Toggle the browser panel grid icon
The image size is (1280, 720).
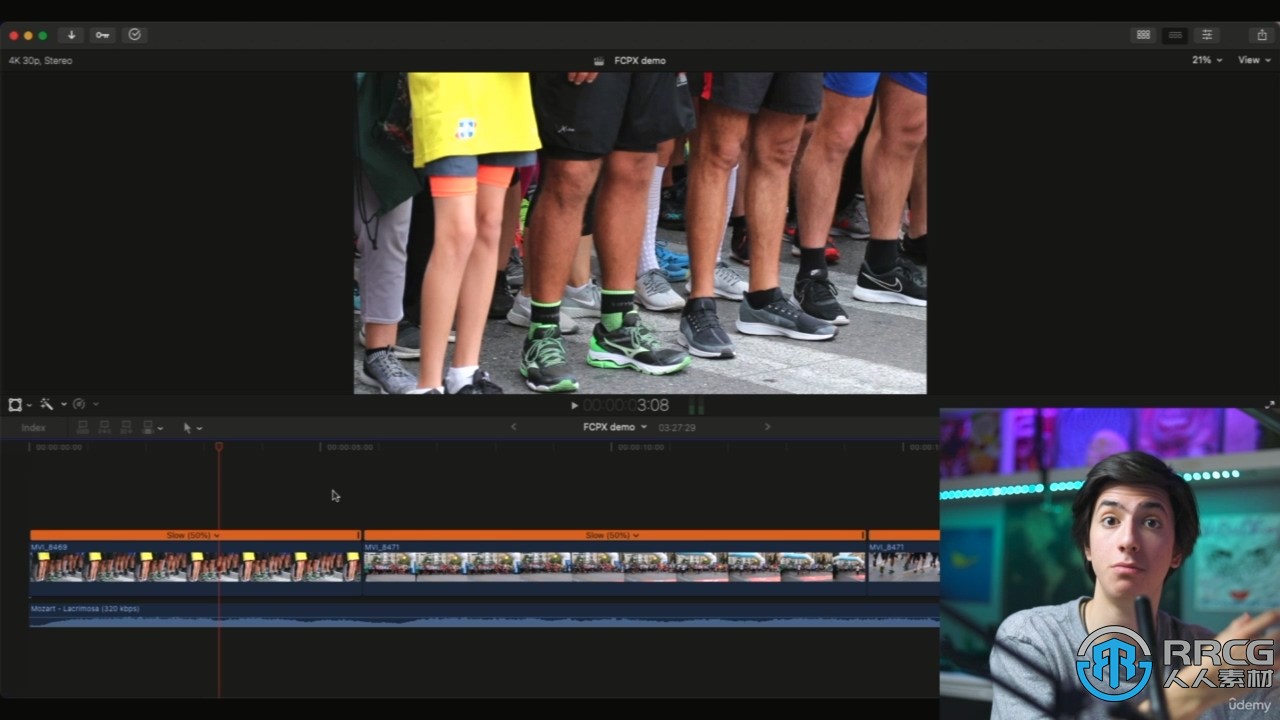pyautogui.click(x=1143, y=35)
